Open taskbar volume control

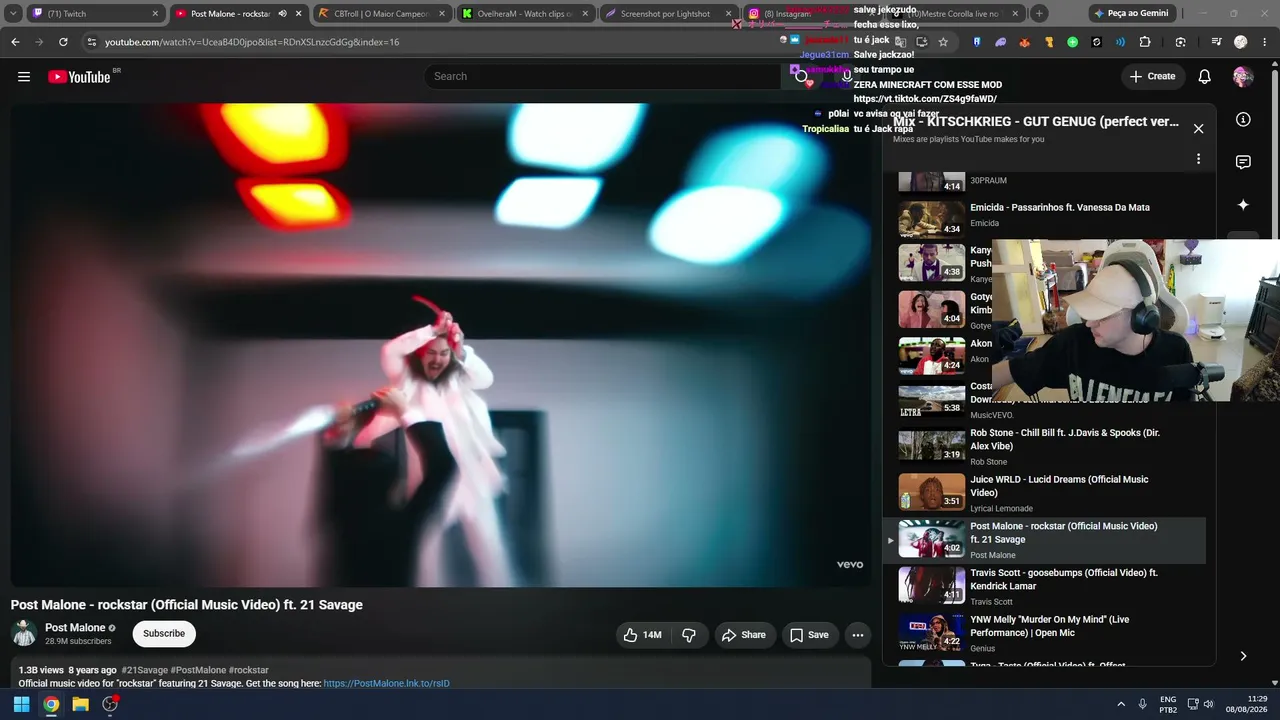[1208, 704]
